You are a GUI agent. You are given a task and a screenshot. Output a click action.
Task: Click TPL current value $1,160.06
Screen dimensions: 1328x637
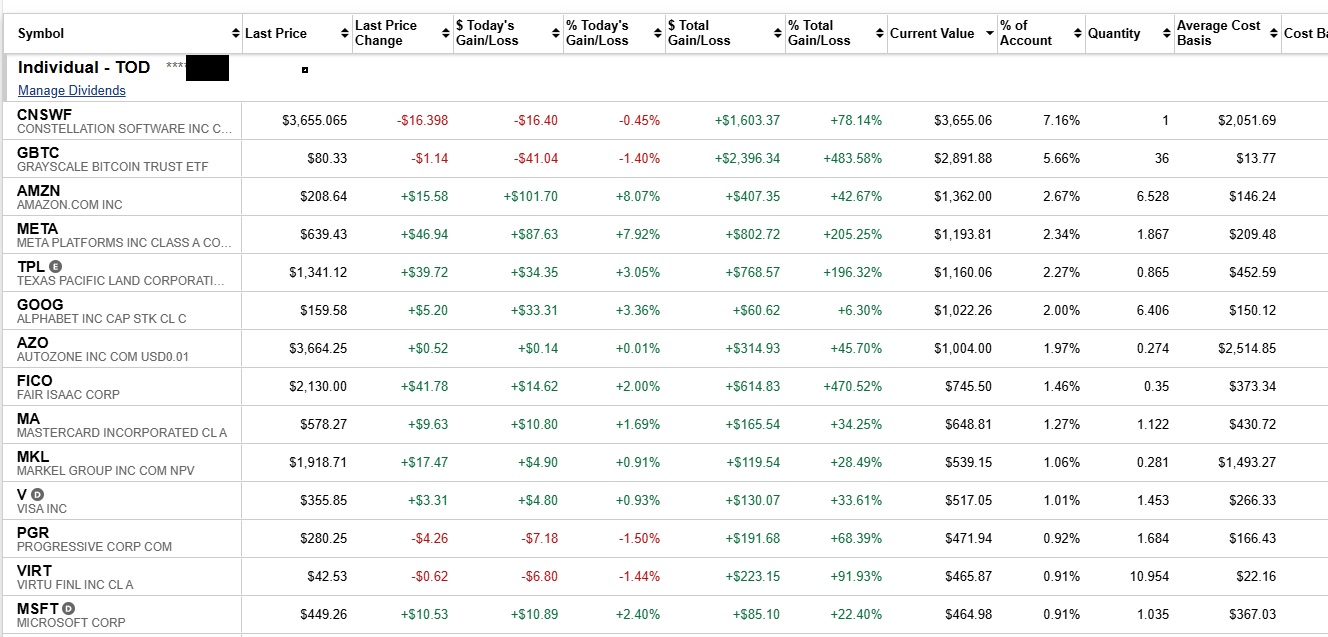pos(963,272)
